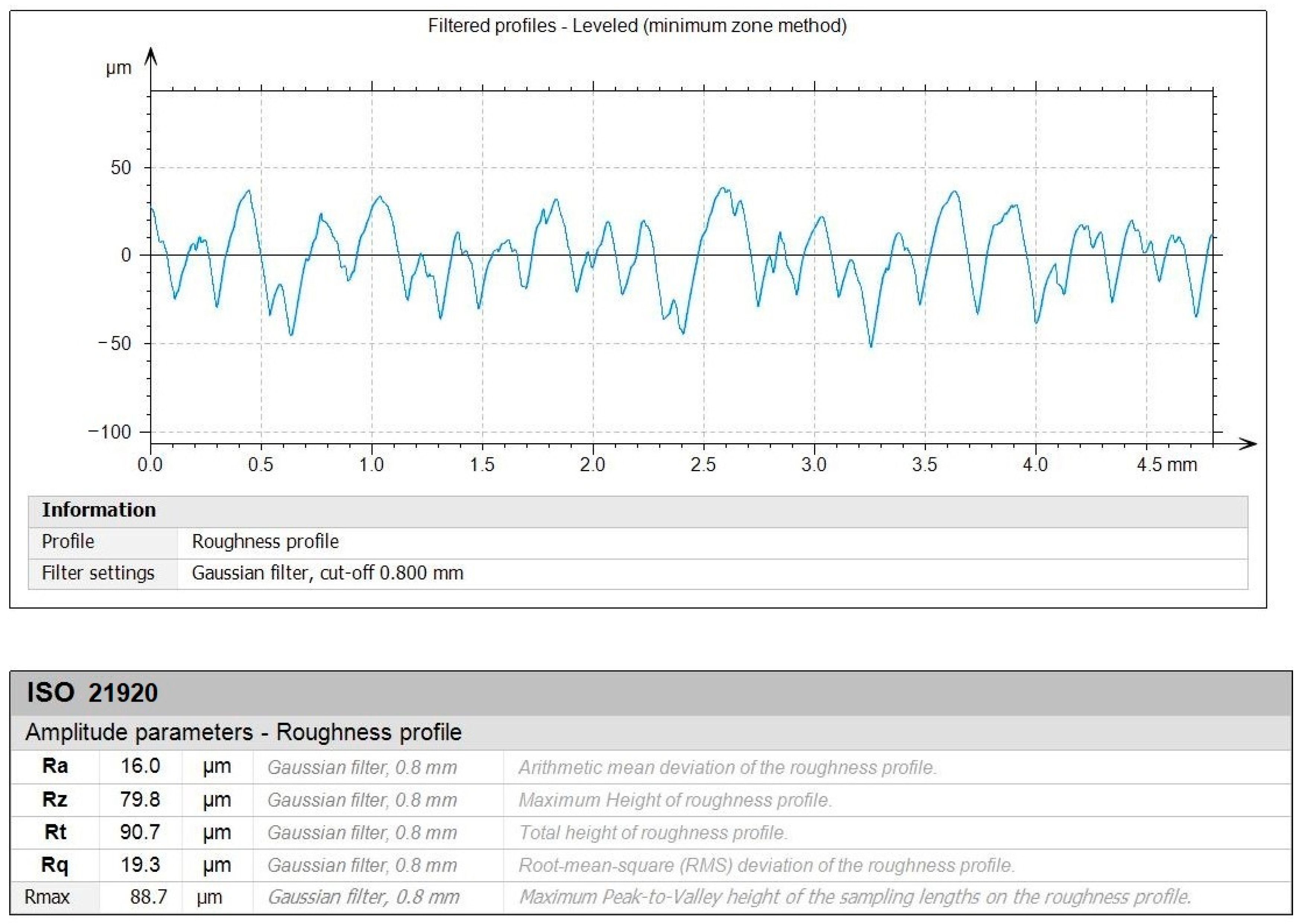Click the 2.5 tick label on X axis
The height and width of the screenshot is (924, 1302).
703,465
